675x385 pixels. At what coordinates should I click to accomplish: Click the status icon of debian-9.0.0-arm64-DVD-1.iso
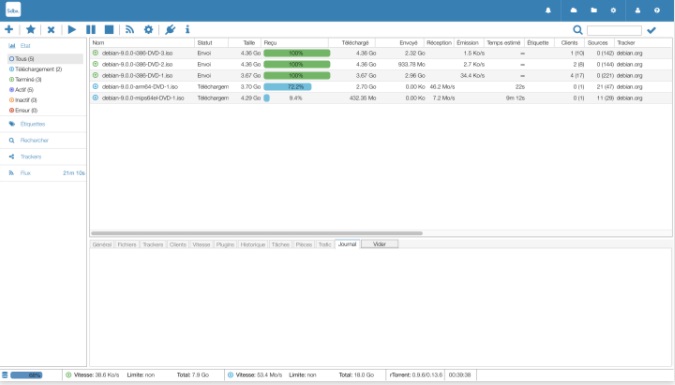(x=96, y=87)
